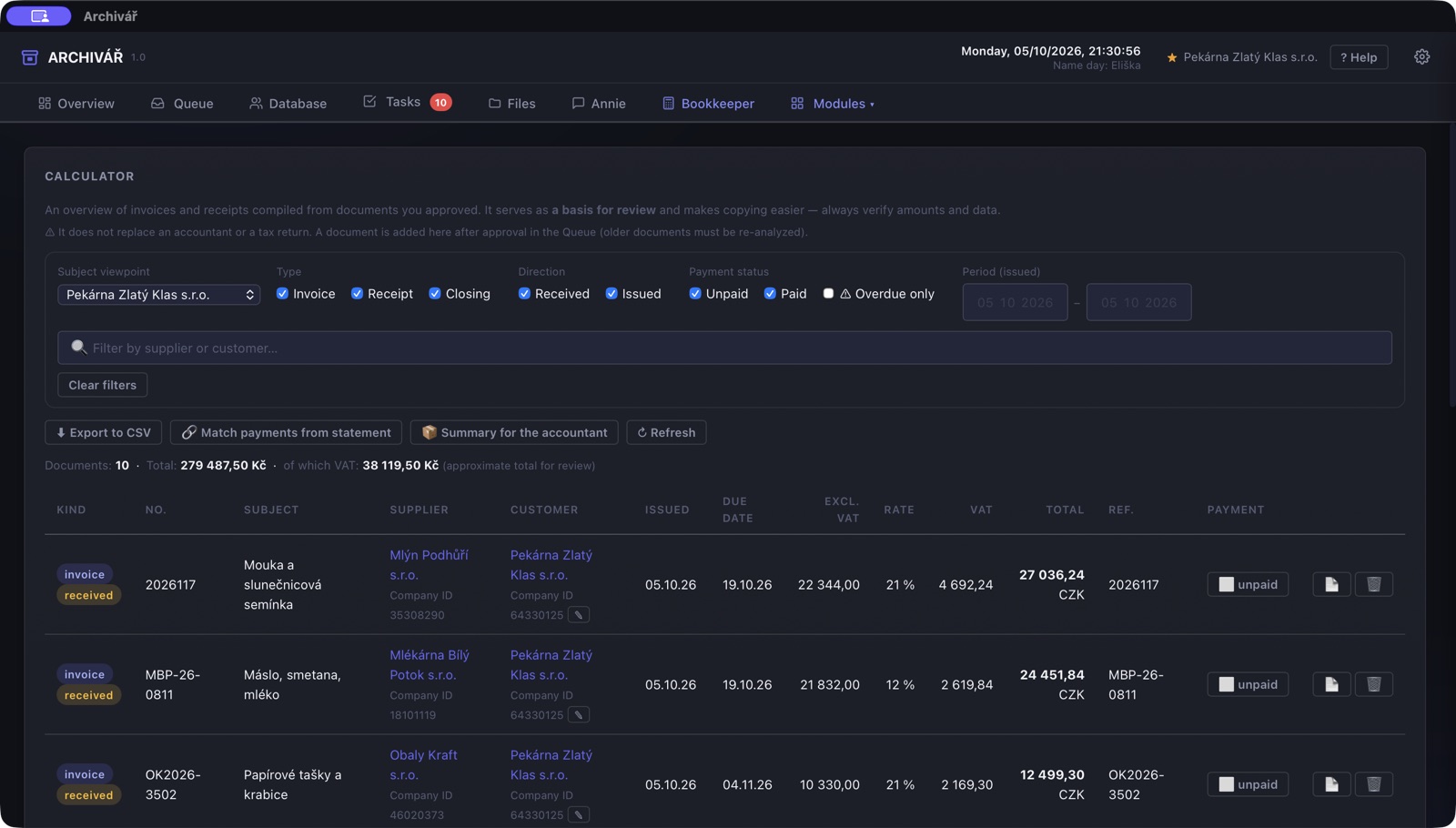
Task: Switch to the Files tab
Action: 511,104
